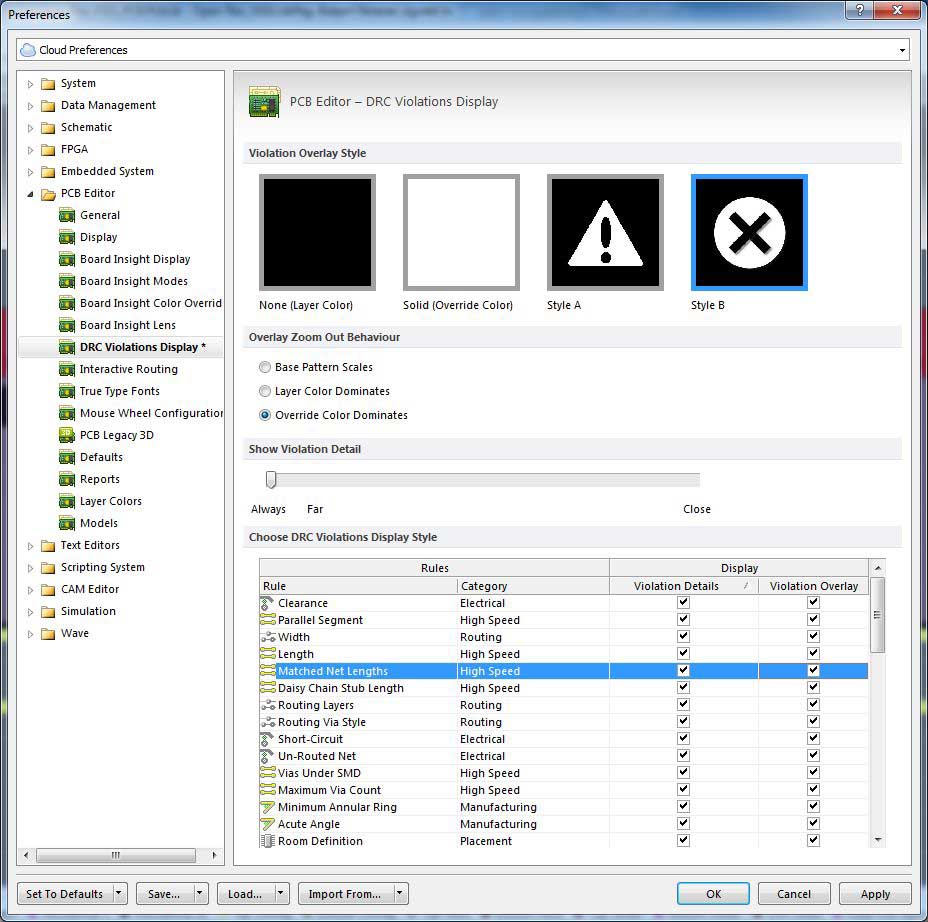Viewport: 928px width, 922px height.
Task: Open the Mouse Wheel Configuration page
Action: click(151, 413)
